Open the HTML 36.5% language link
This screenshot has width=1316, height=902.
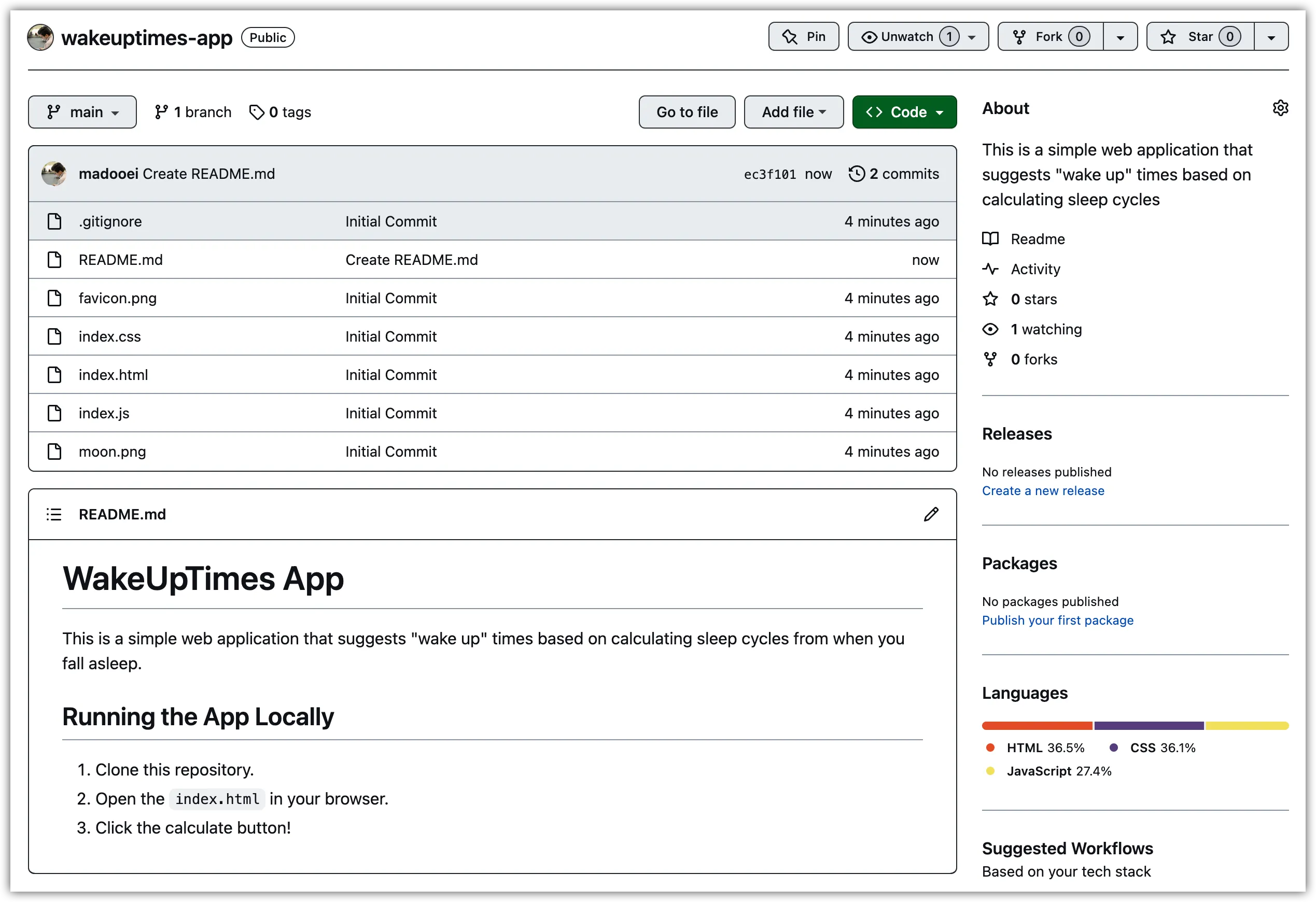(x=1035, y=748)
